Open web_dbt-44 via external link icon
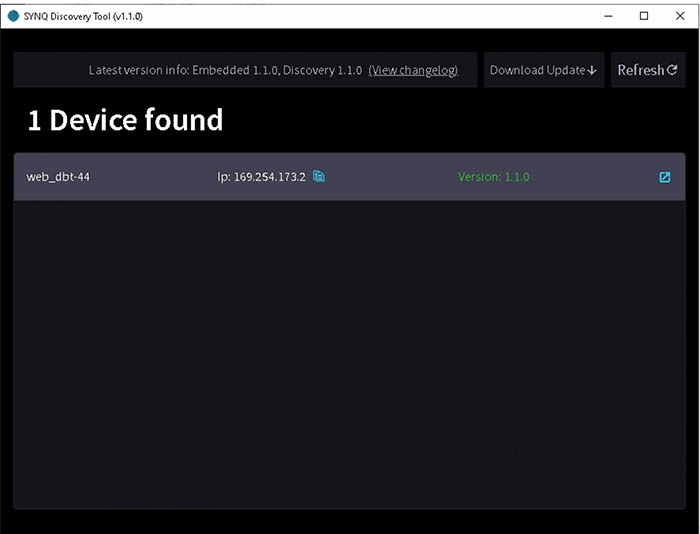This screenshot has width=700, height=534. coord(665,177)
